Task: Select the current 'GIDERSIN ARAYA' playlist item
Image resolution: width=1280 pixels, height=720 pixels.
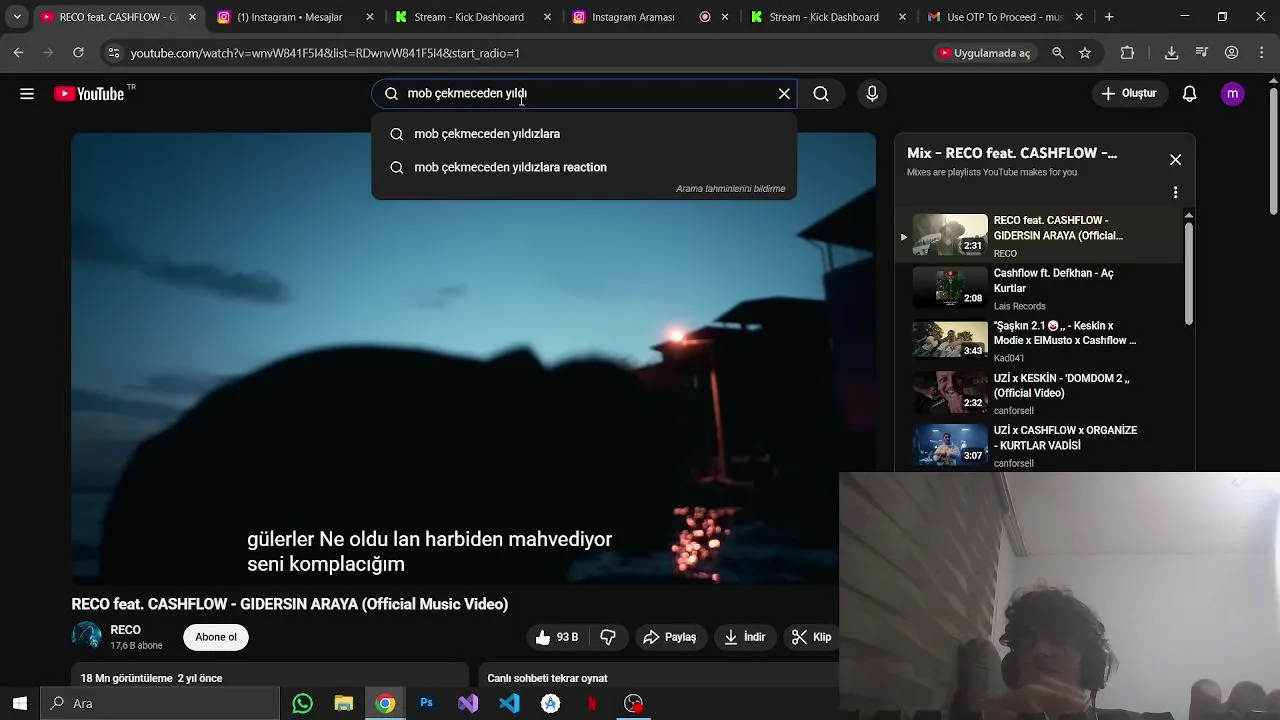Action: click(1038, 236)
